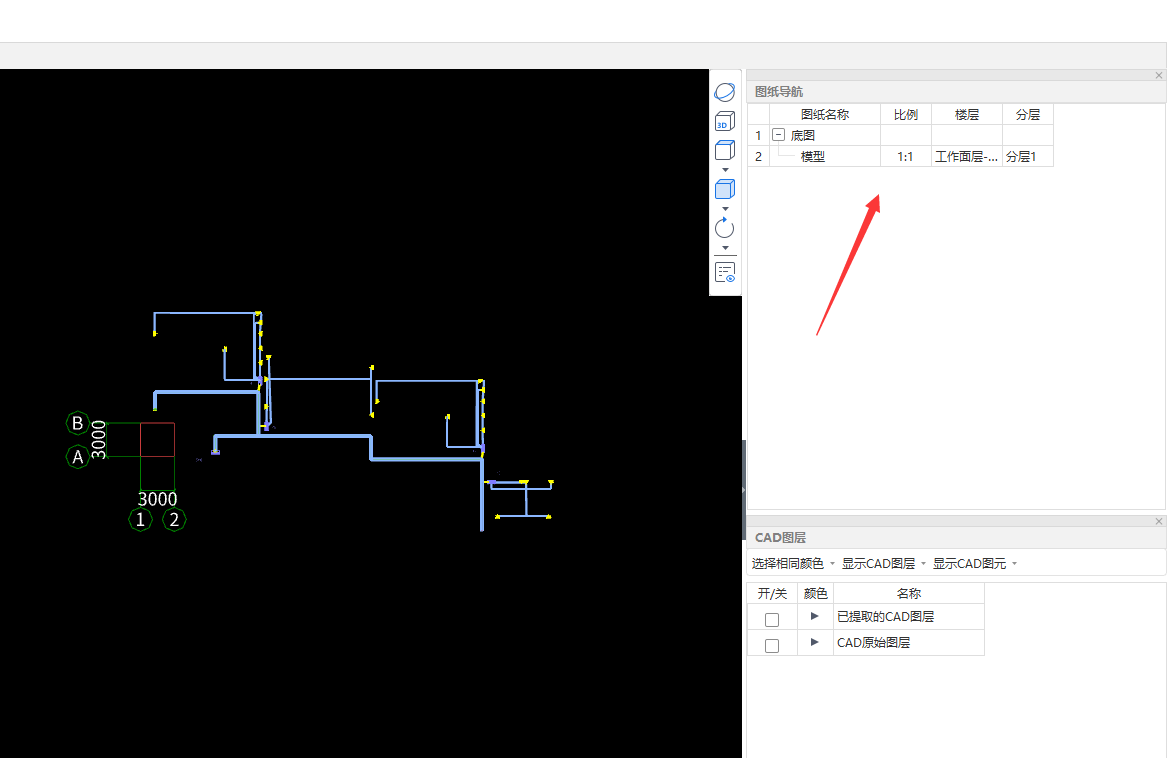1167x758 pixels.
Task: Open the 选择相同颜色 dropdown
Action: click(x=793, y=564)
